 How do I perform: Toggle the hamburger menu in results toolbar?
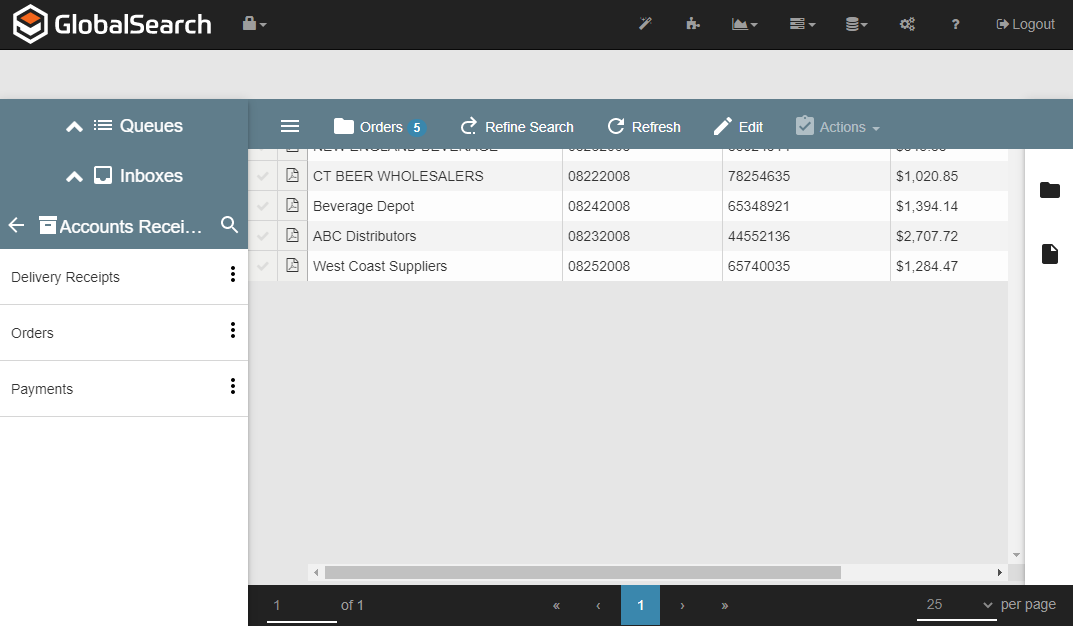click(x=290, y=126)
